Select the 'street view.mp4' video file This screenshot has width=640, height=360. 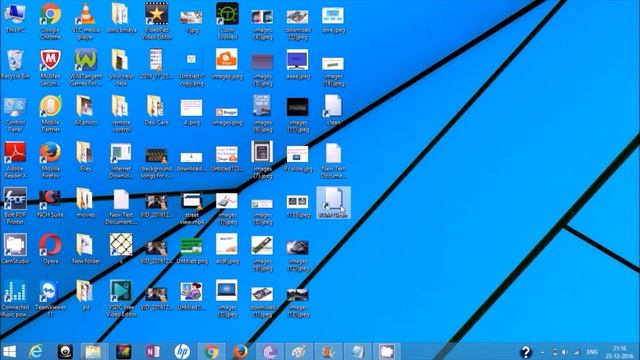(191, 209)
